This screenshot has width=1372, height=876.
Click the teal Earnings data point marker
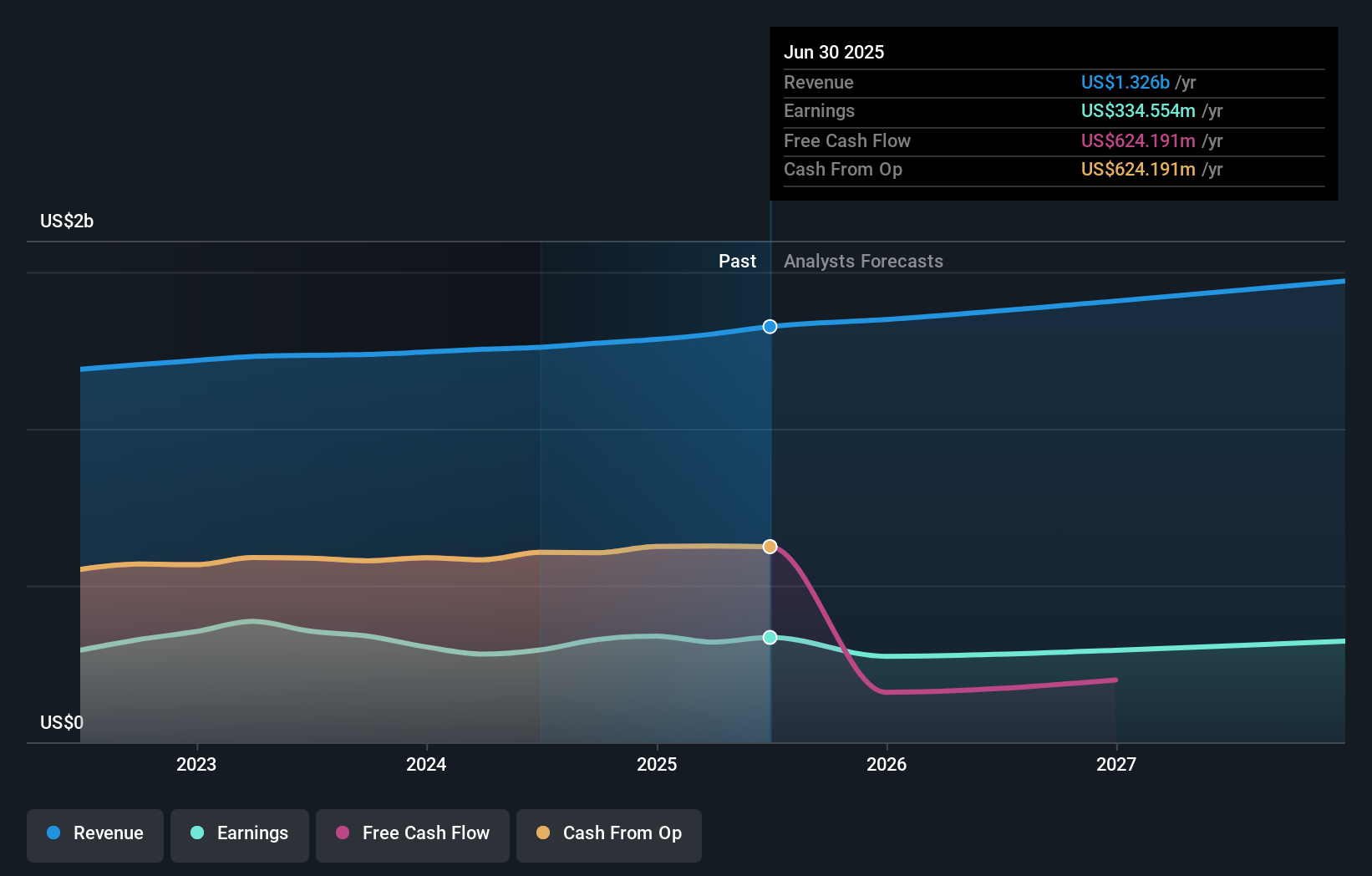[770, 637]
